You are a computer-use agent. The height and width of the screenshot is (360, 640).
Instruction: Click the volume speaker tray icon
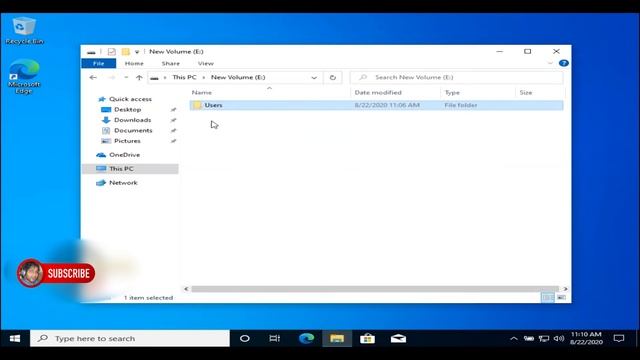coord(559,339)
